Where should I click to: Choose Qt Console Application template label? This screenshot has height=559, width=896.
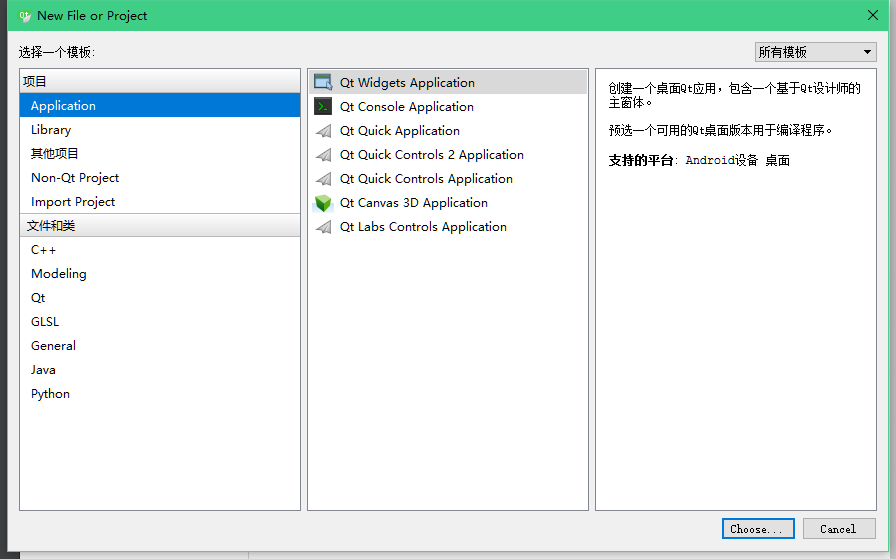tap(407, 107)
